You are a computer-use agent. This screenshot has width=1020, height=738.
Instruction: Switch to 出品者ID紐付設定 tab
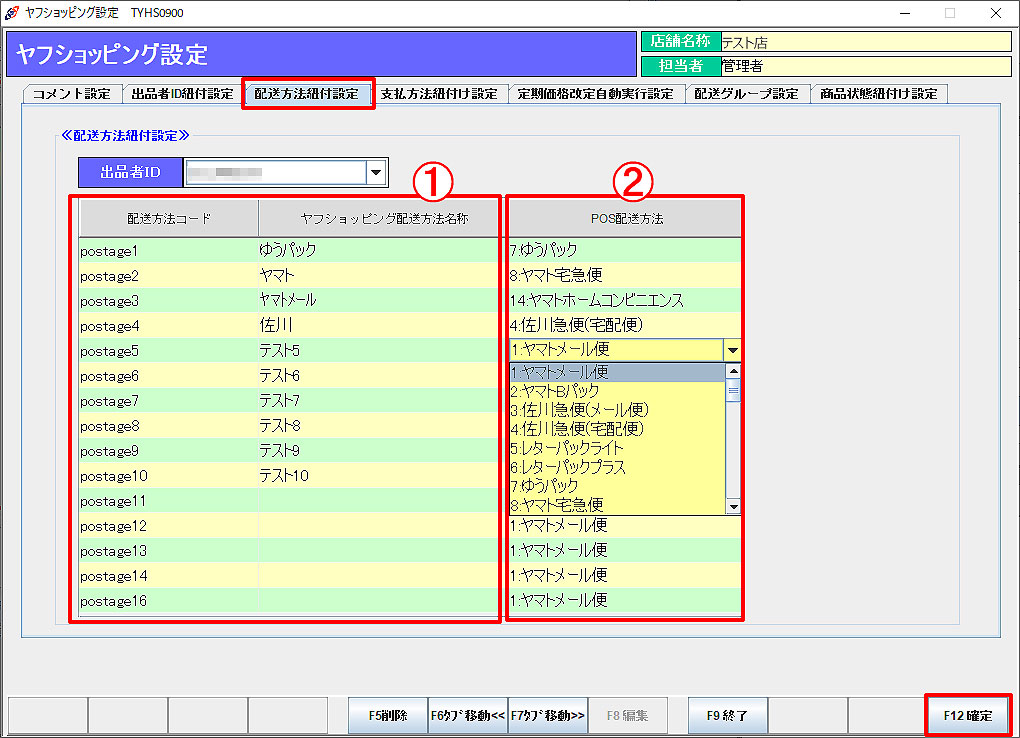point(182,94)
